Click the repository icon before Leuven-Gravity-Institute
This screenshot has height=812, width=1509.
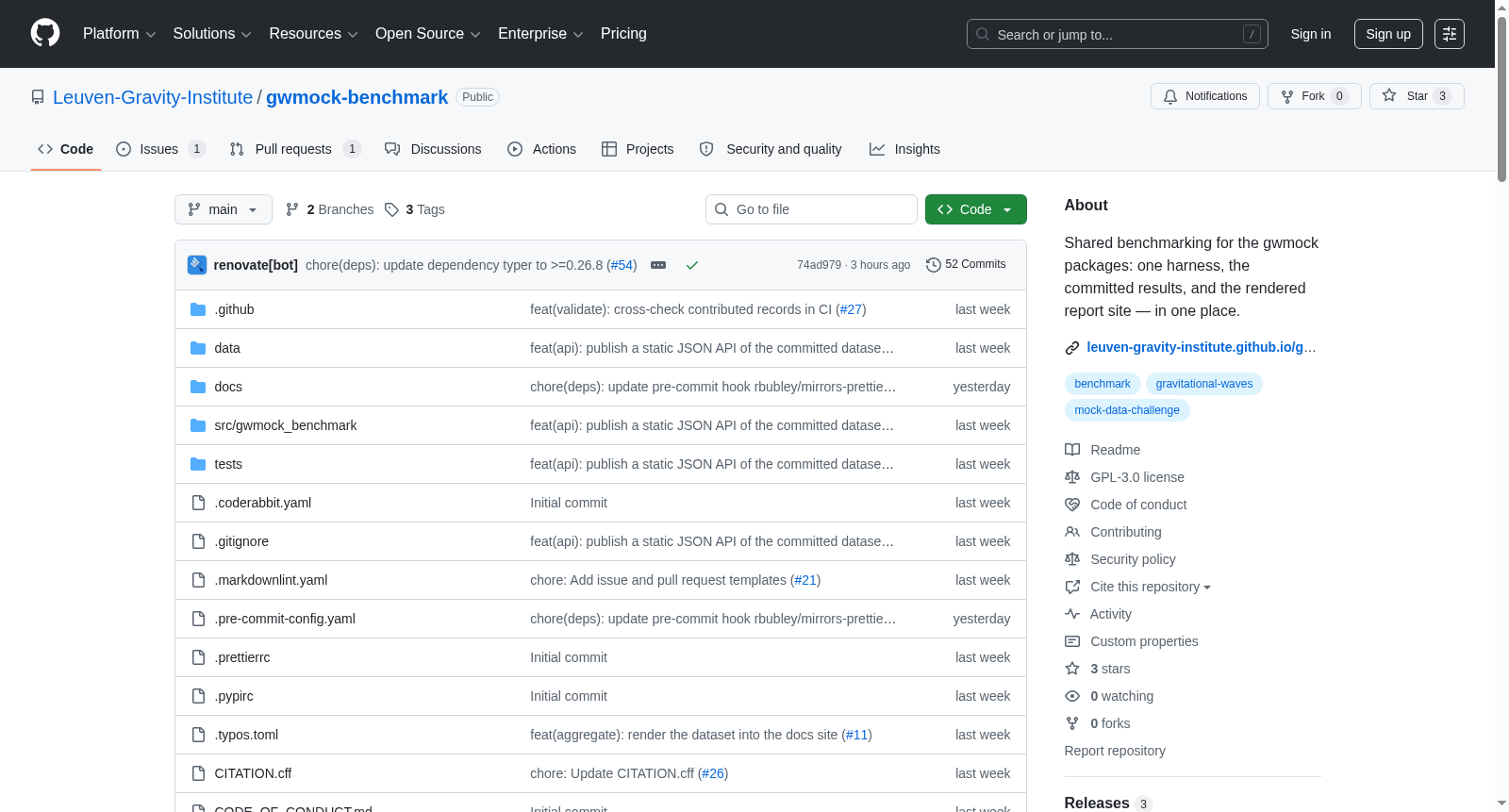pyautogui.click(x=38, y=97)
